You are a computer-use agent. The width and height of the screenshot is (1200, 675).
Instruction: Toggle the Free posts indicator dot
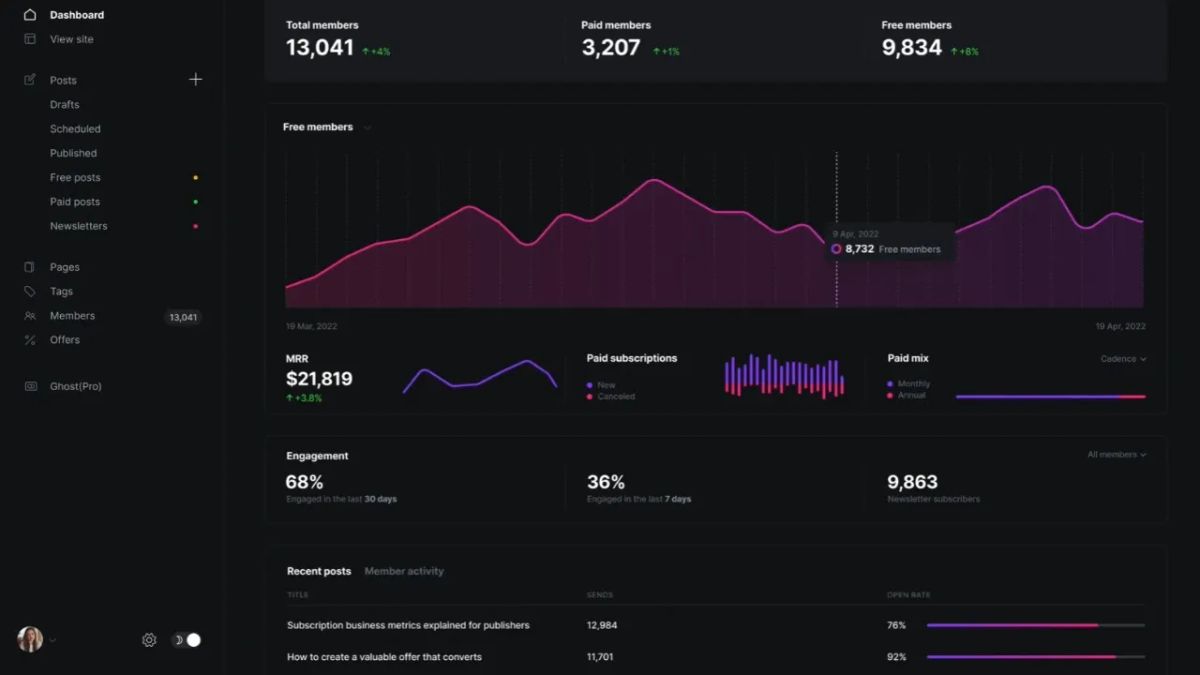coord(196,177)
